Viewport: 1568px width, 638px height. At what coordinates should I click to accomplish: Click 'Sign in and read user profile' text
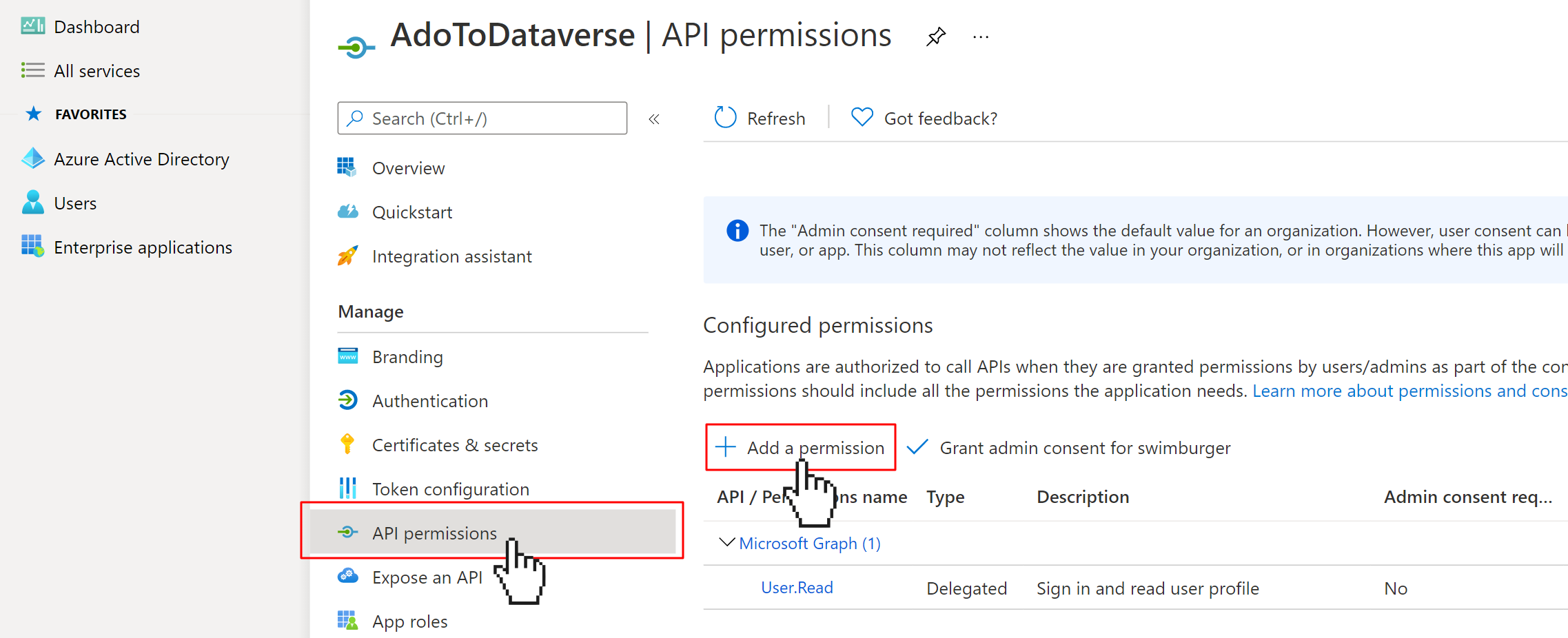(x=1148, y=588)
